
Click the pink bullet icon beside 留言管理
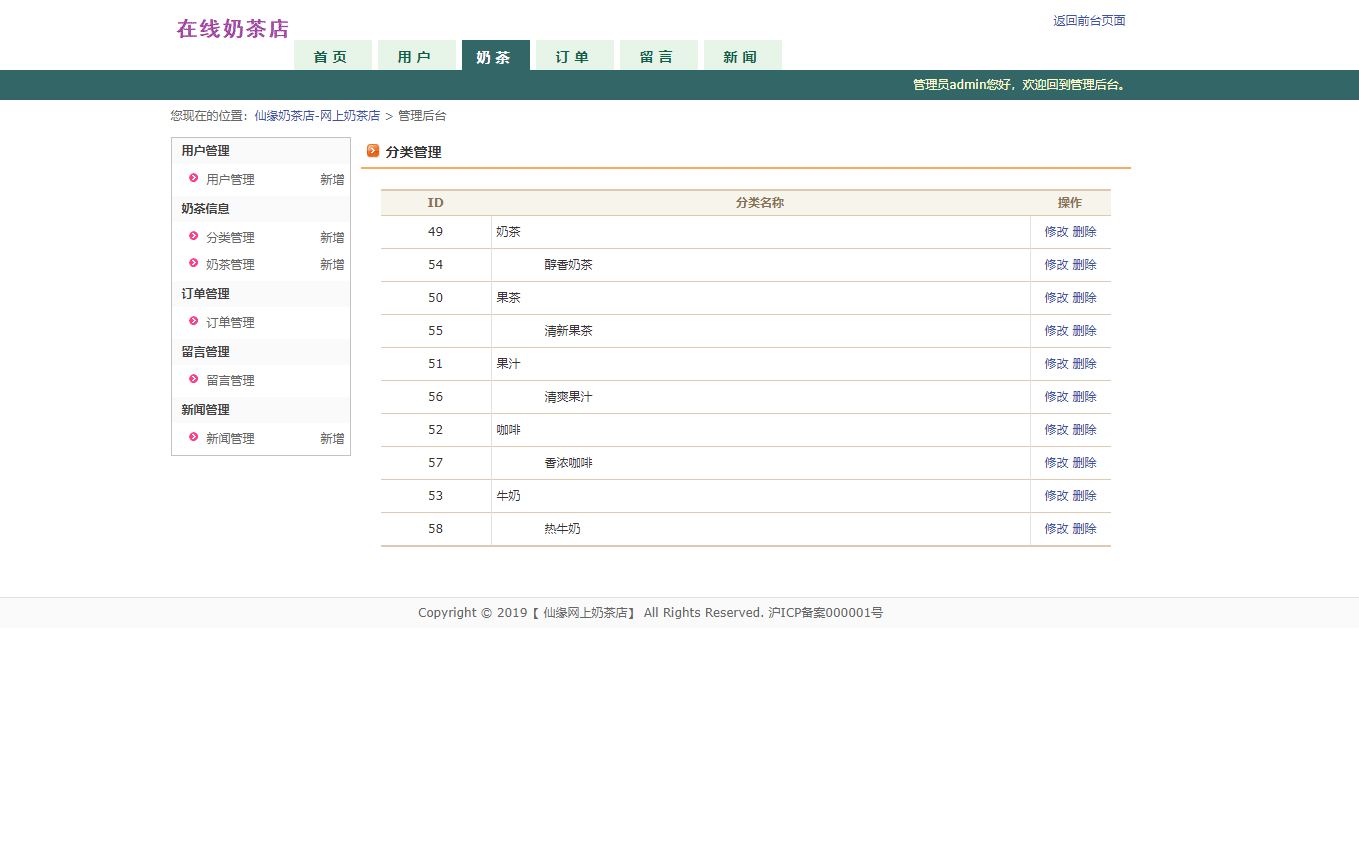click(194, 379)
